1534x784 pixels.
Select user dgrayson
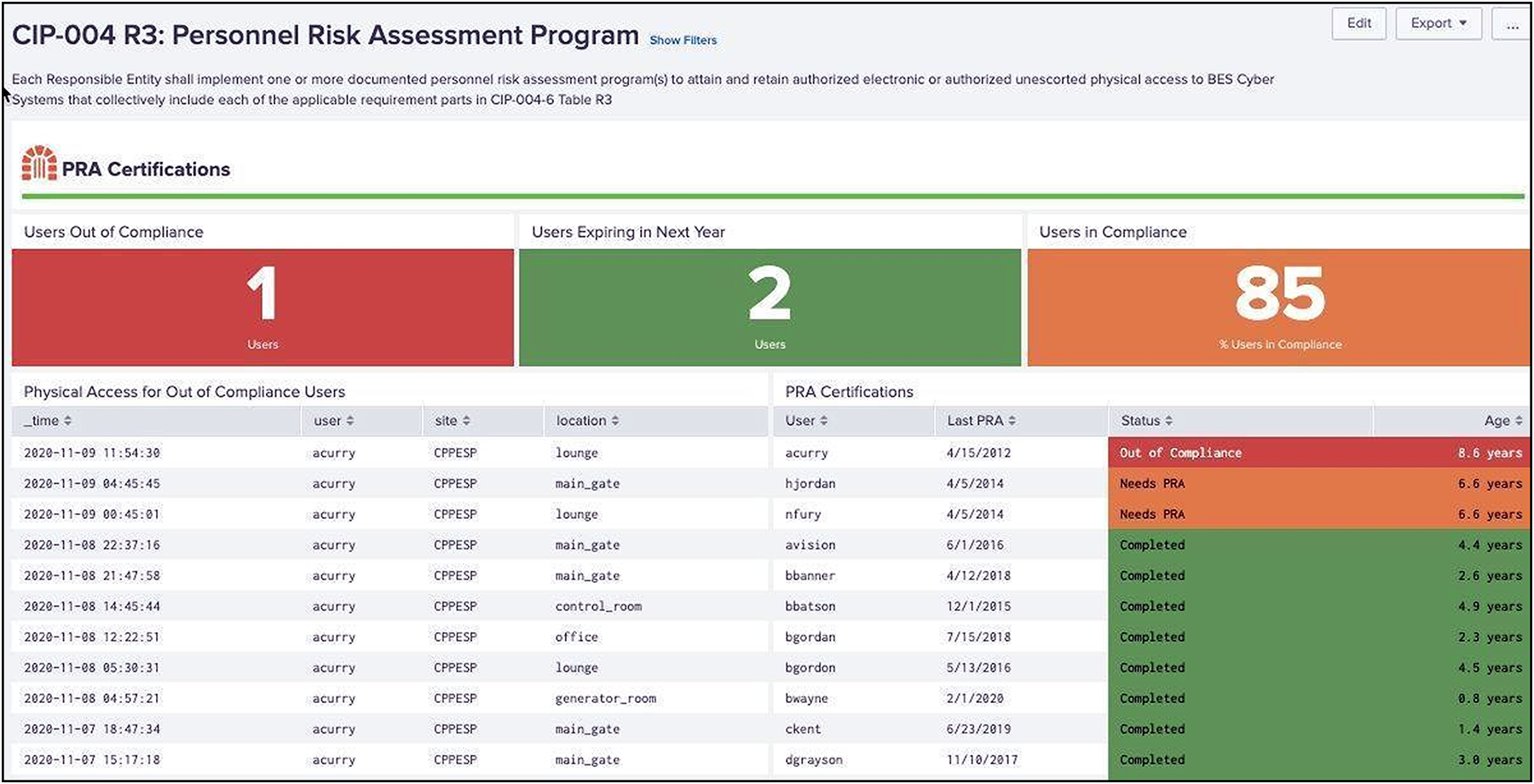coord(814,760)
